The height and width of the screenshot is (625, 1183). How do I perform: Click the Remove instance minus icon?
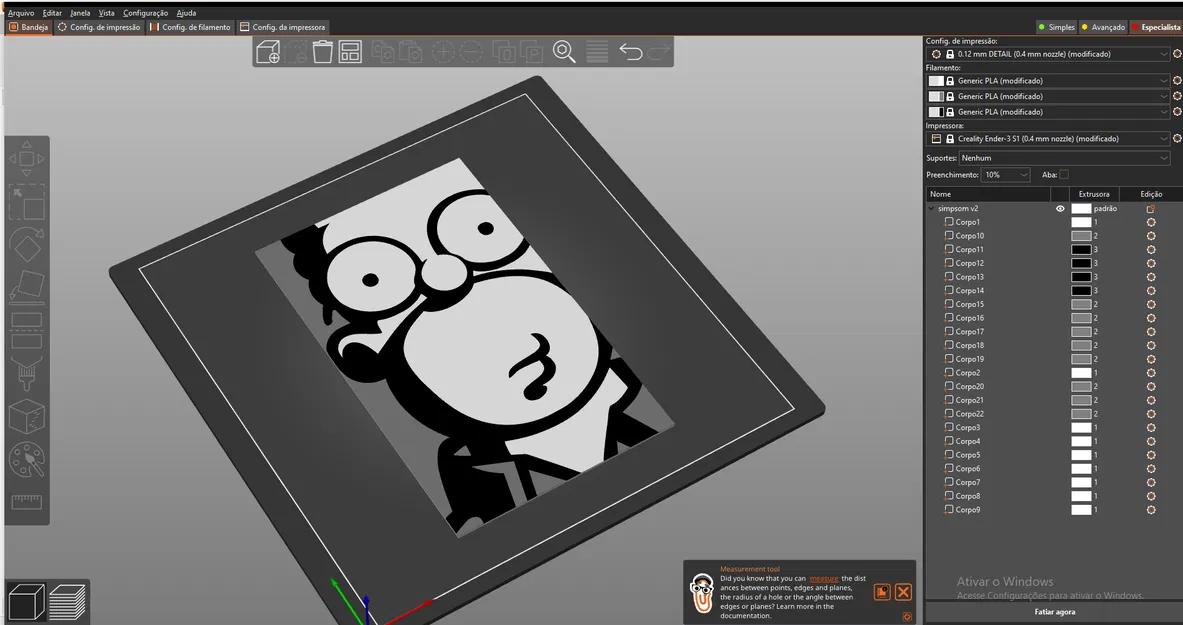pos(471,52)
